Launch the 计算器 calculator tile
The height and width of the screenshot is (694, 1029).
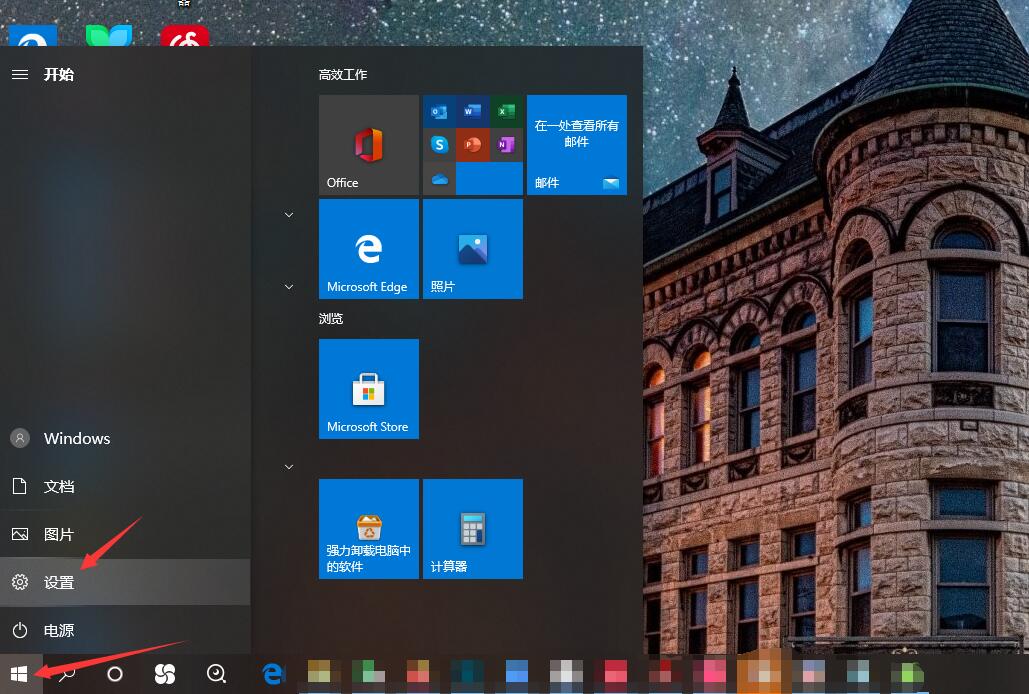(x=473, y=529)
